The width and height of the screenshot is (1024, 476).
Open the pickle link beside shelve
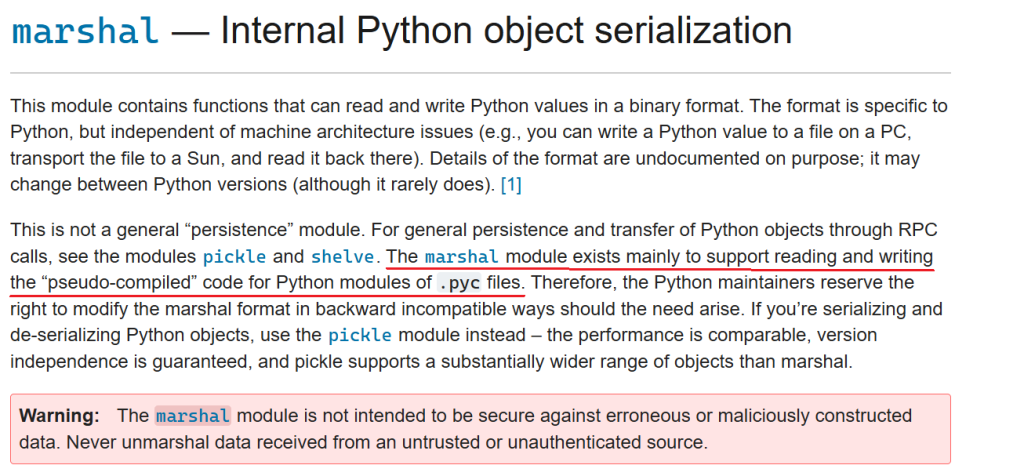234,257
